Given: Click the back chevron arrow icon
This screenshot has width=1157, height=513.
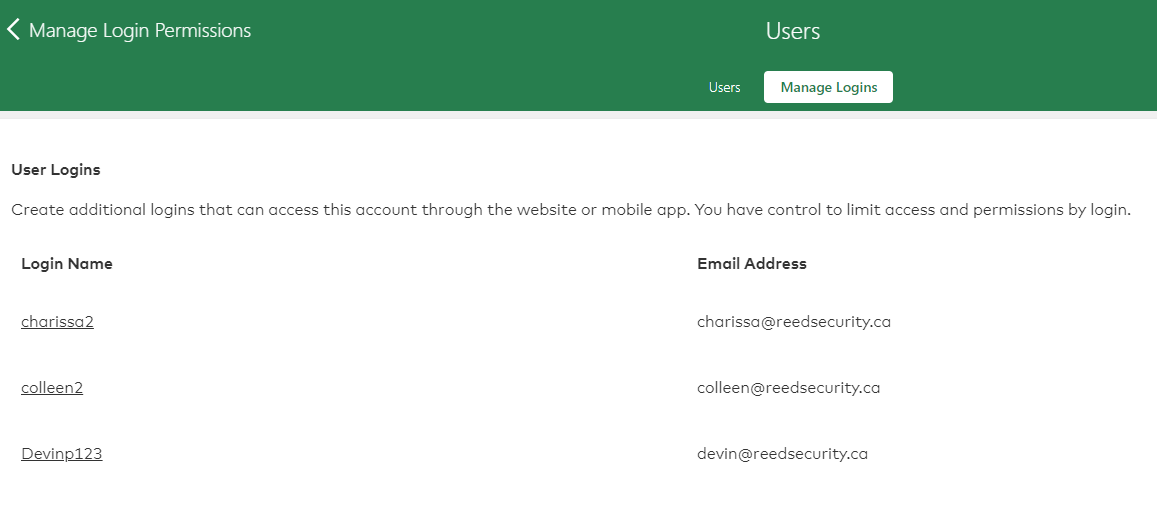Looking at the screenshot, I should coord(13,30).
